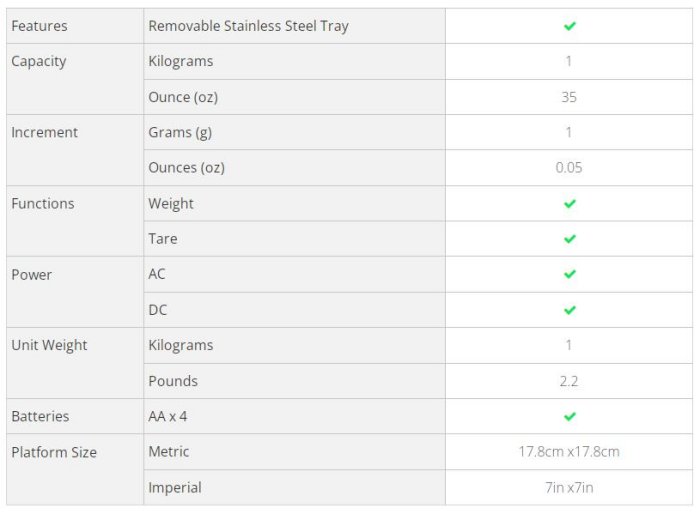The image size is (700, 514).
Task: Click the Grams (g) label cell
Action: point(180,132)
